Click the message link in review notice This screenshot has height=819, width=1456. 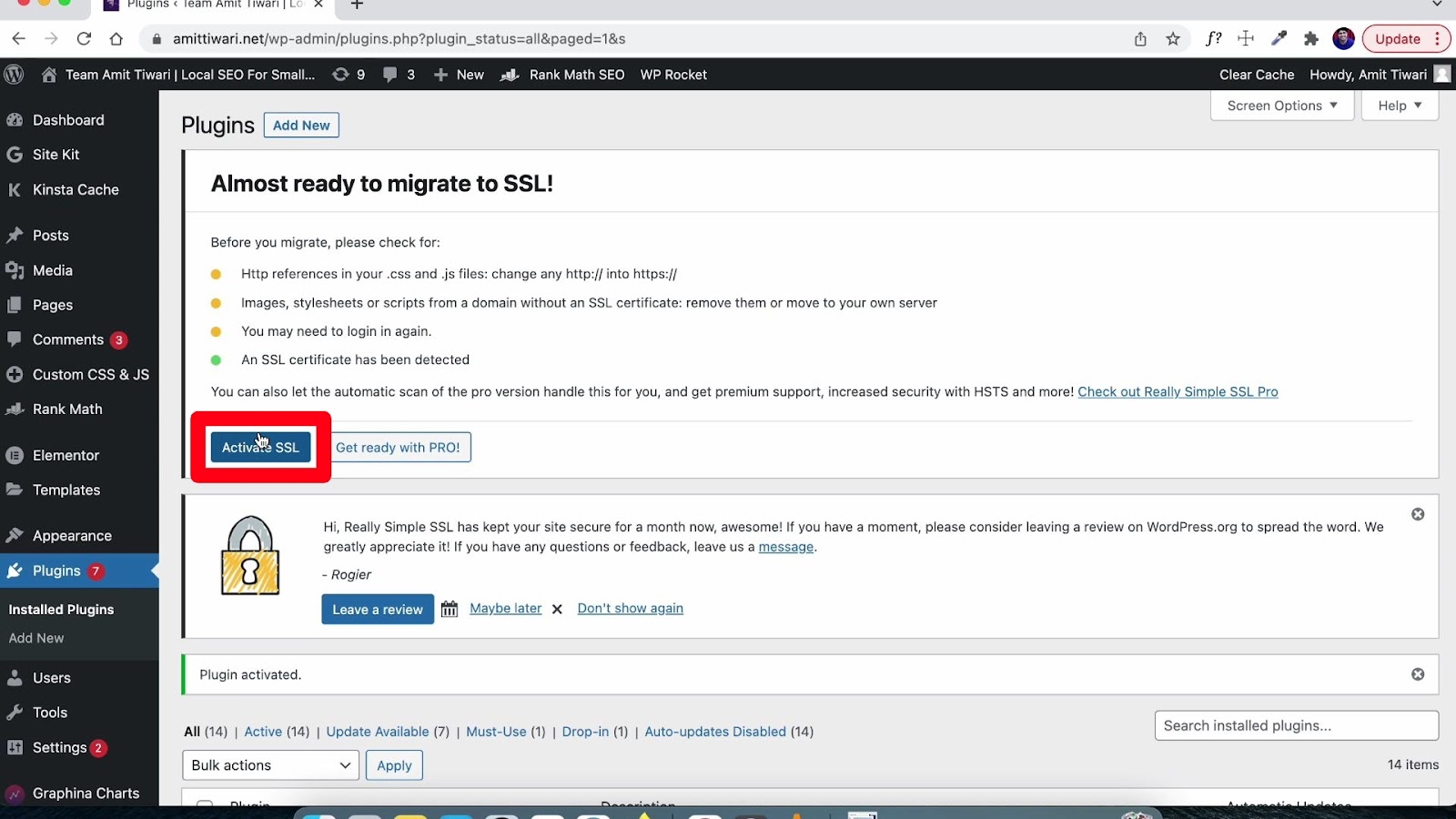click(x=786, y=547)
